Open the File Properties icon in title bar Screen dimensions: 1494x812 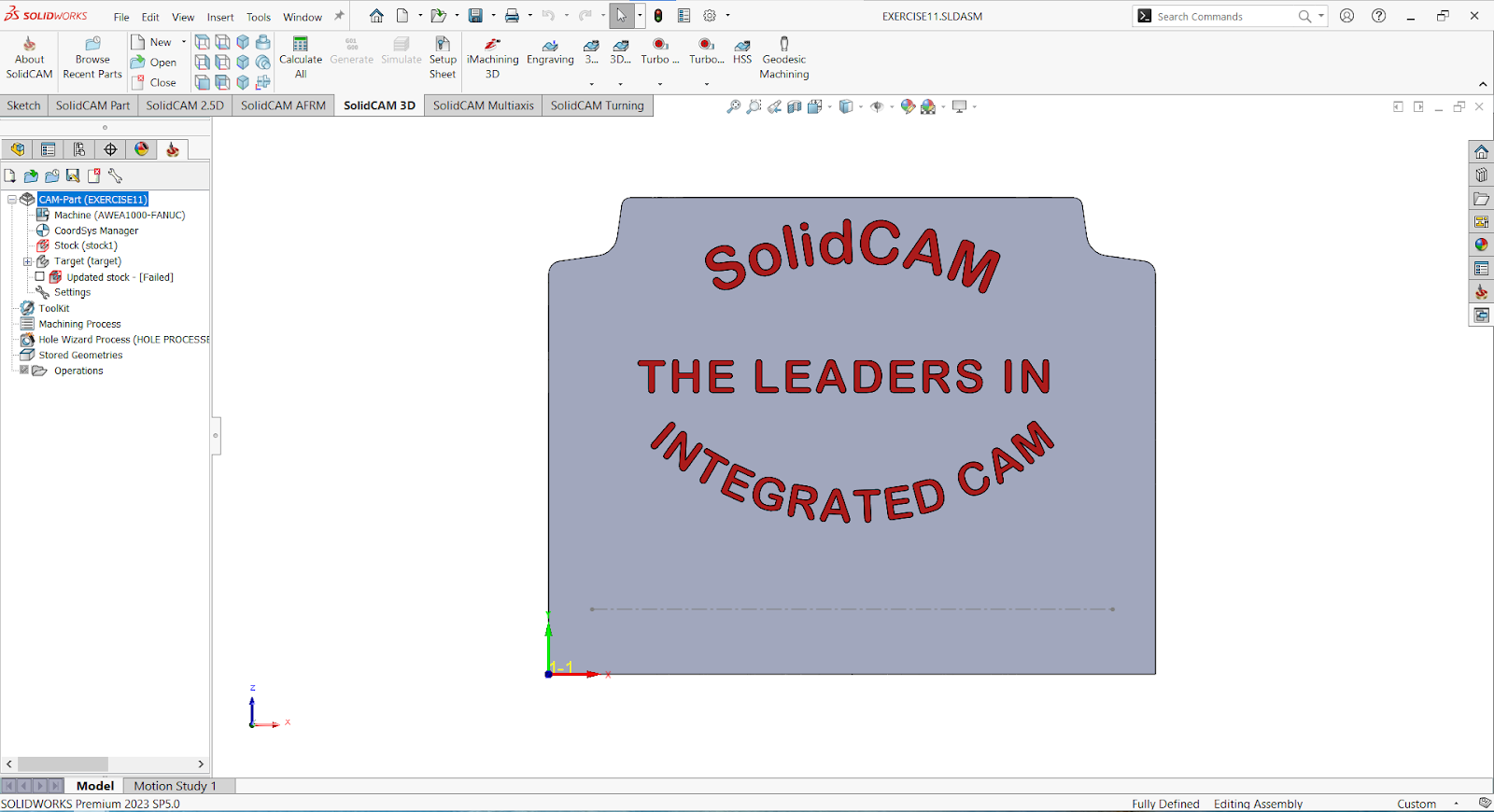tap(684, 16)
